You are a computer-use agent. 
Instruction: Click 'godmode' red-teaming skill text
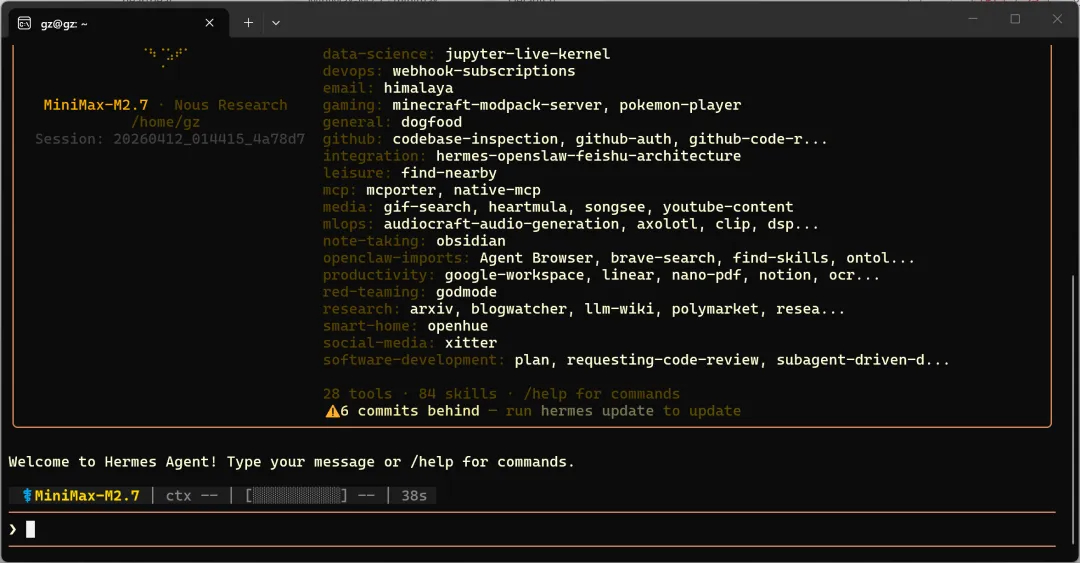click(466, 291)
